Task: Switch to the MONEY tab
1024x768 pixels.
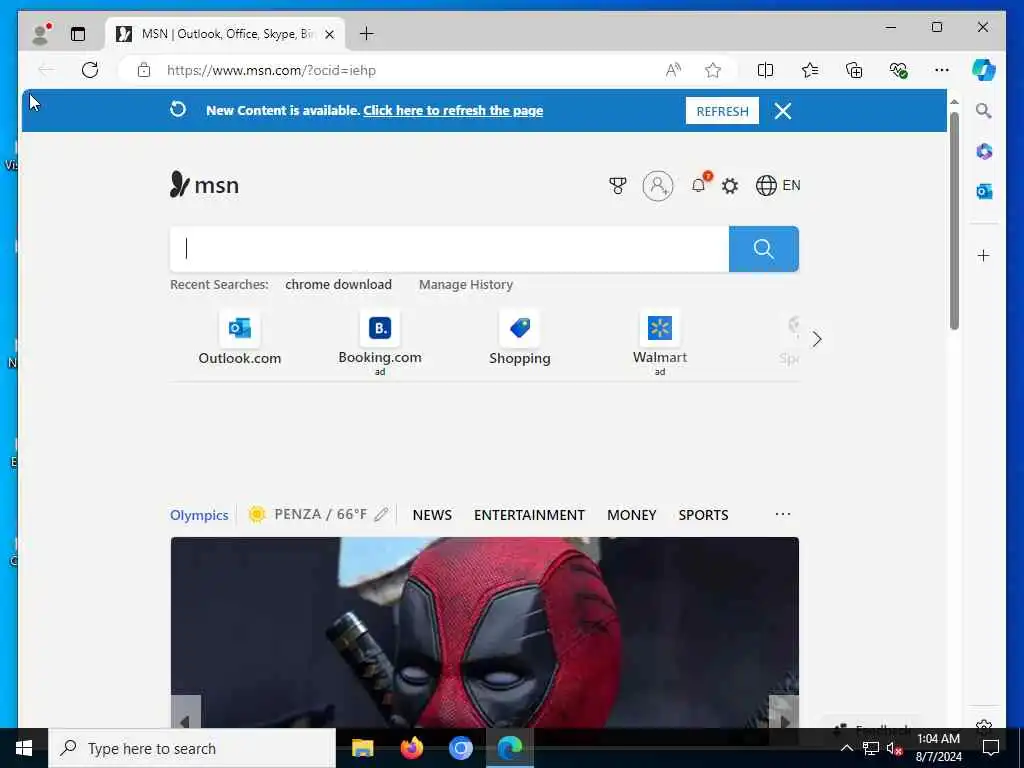Action: pos(632,515)
